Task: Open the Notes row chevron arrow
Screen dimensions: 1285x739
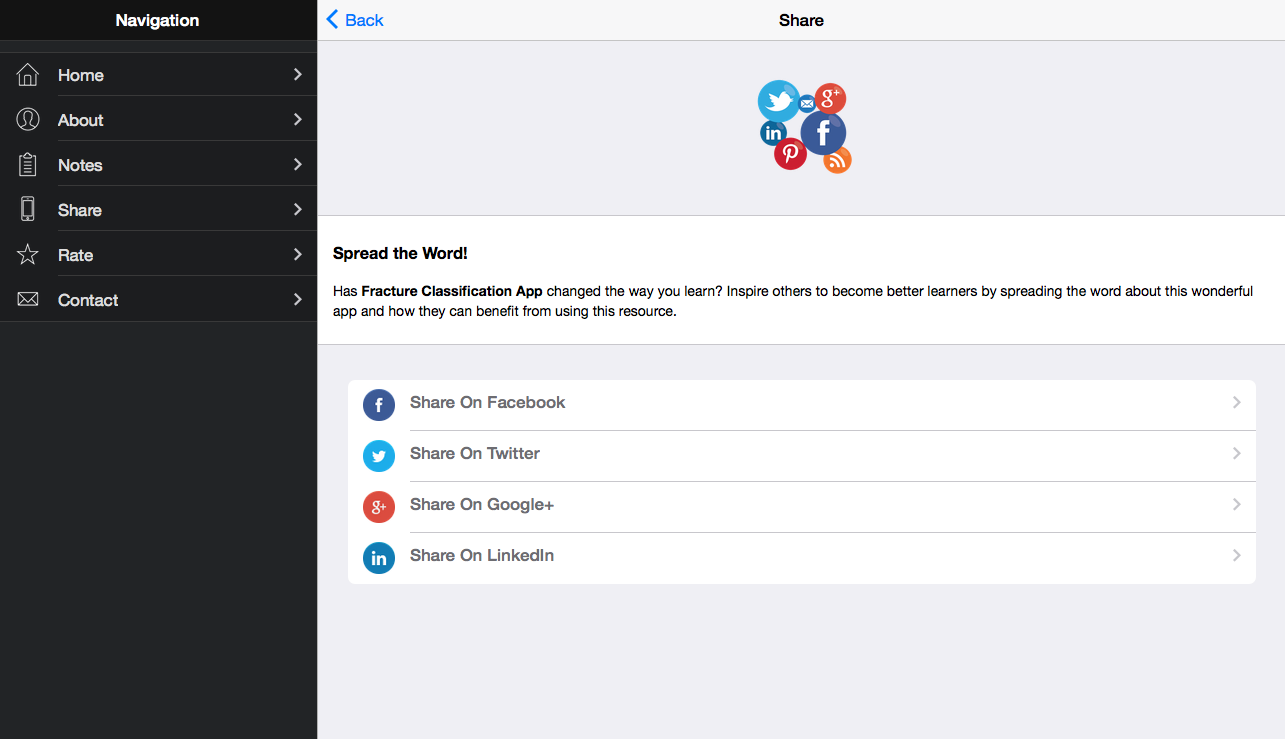Action: tap(298, 165)
